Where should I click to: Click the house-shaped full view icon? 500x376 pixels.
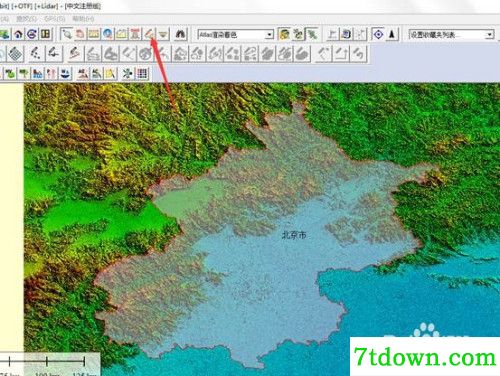[19, 34]
